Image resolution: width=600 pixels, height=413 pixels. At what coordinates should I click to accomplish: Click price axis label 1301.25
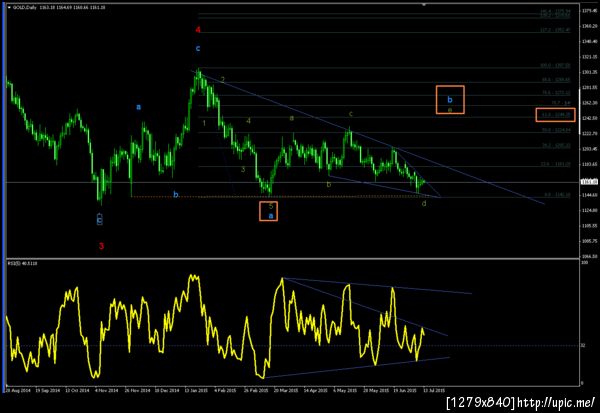[590, 72]
